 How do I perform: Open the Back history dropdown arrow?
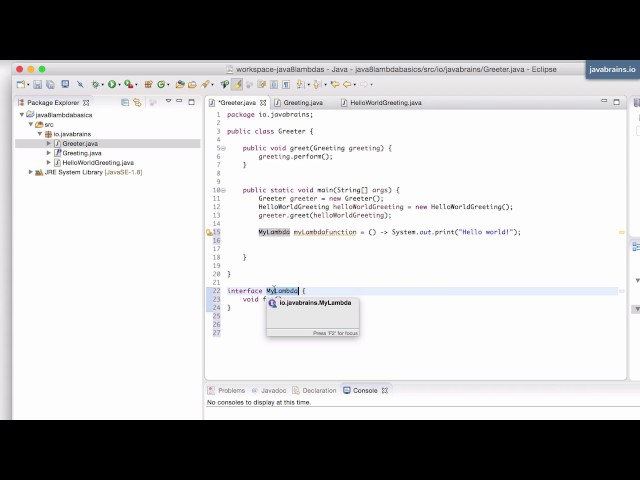[x=354, y=85]
